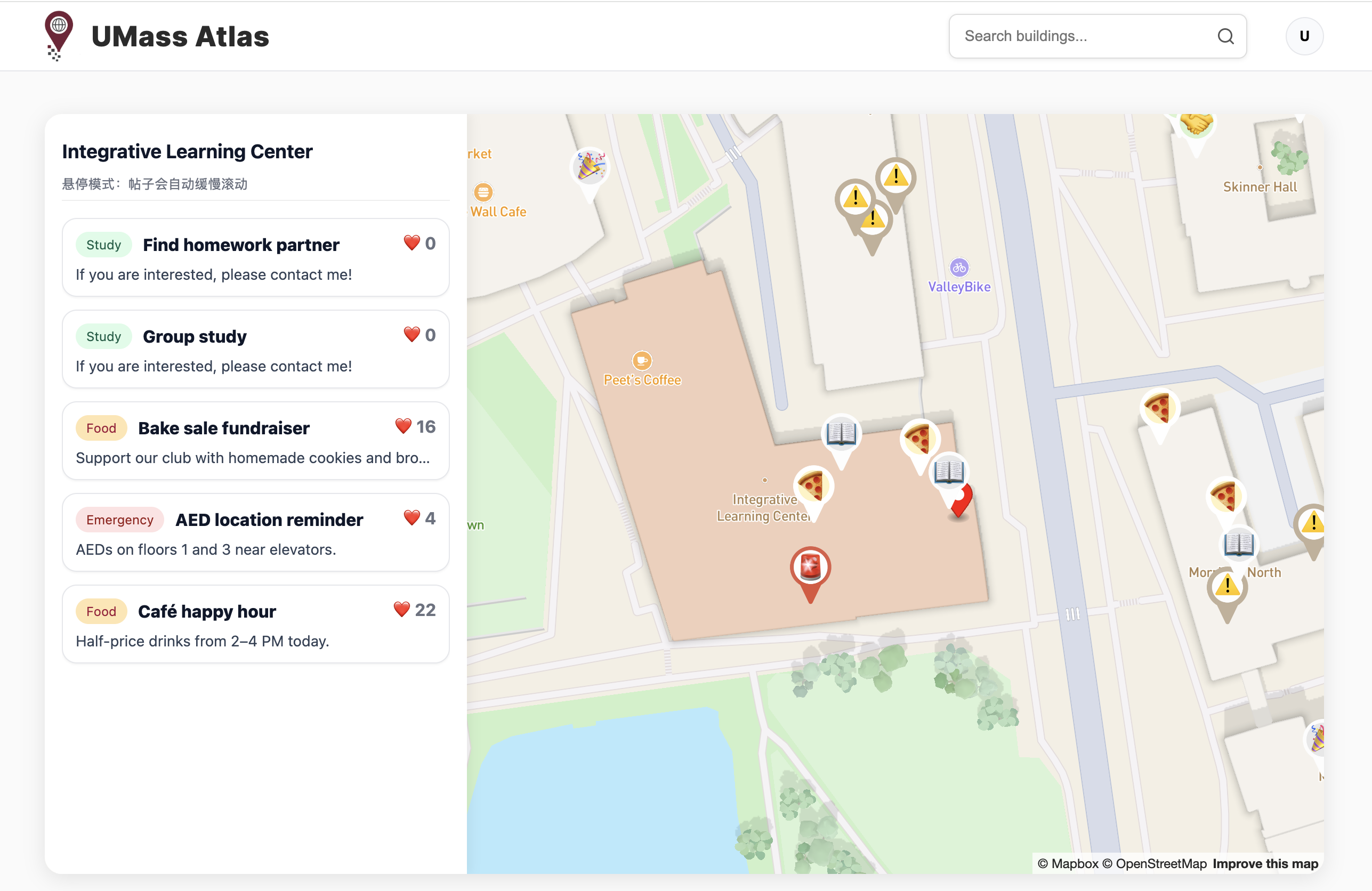Click the Emergency category tag

(x=119, y=520)
